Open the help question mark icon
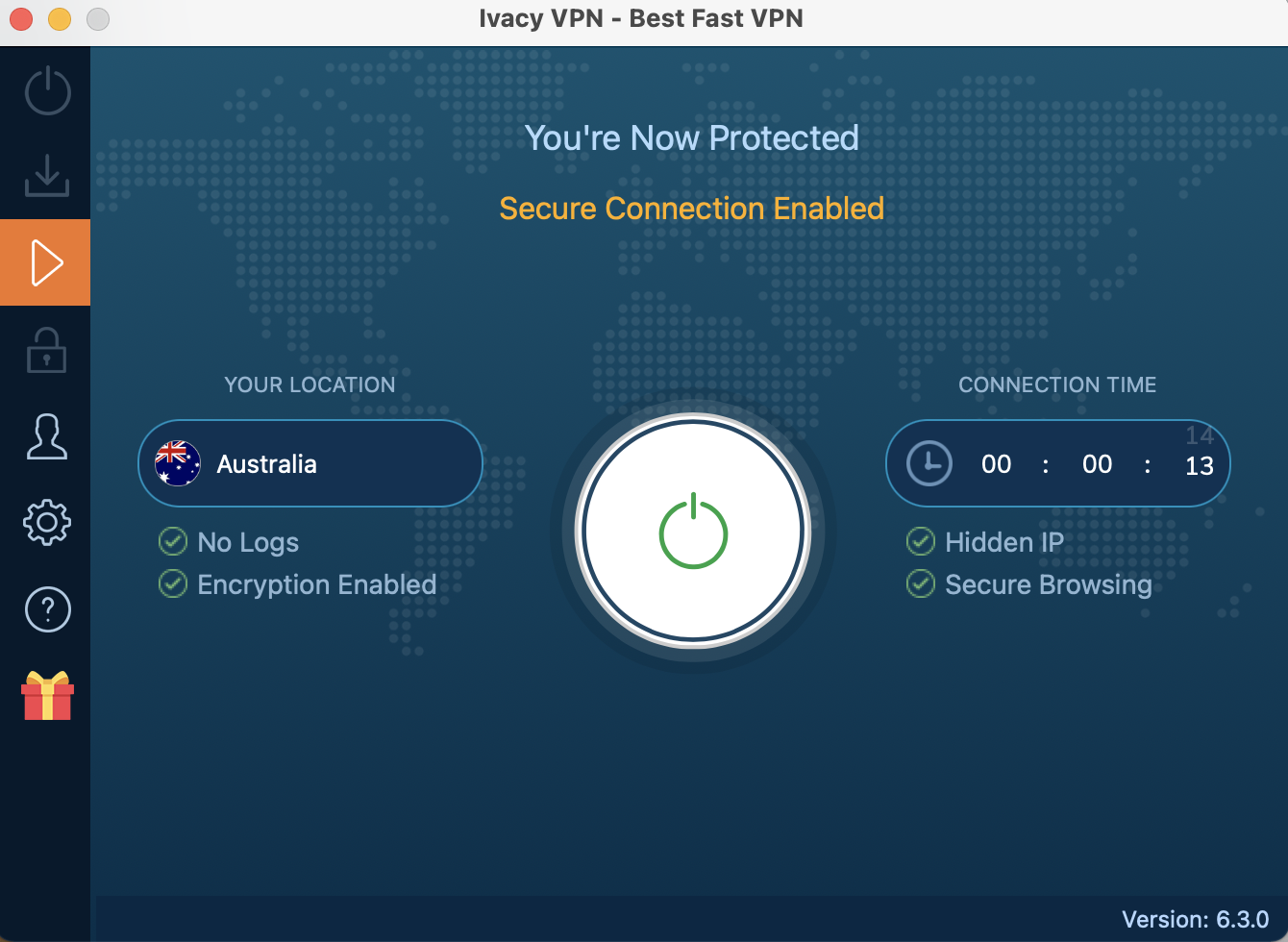 point(47,609)
